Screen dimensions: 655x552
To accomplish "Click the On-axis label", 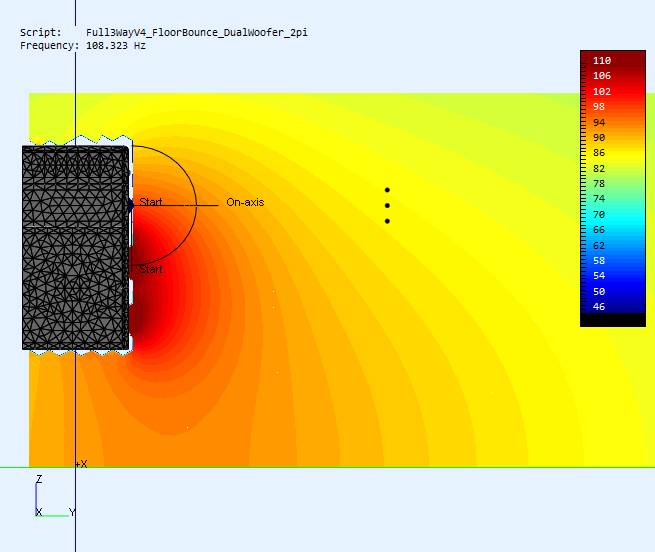I will [x=245, y=202].
